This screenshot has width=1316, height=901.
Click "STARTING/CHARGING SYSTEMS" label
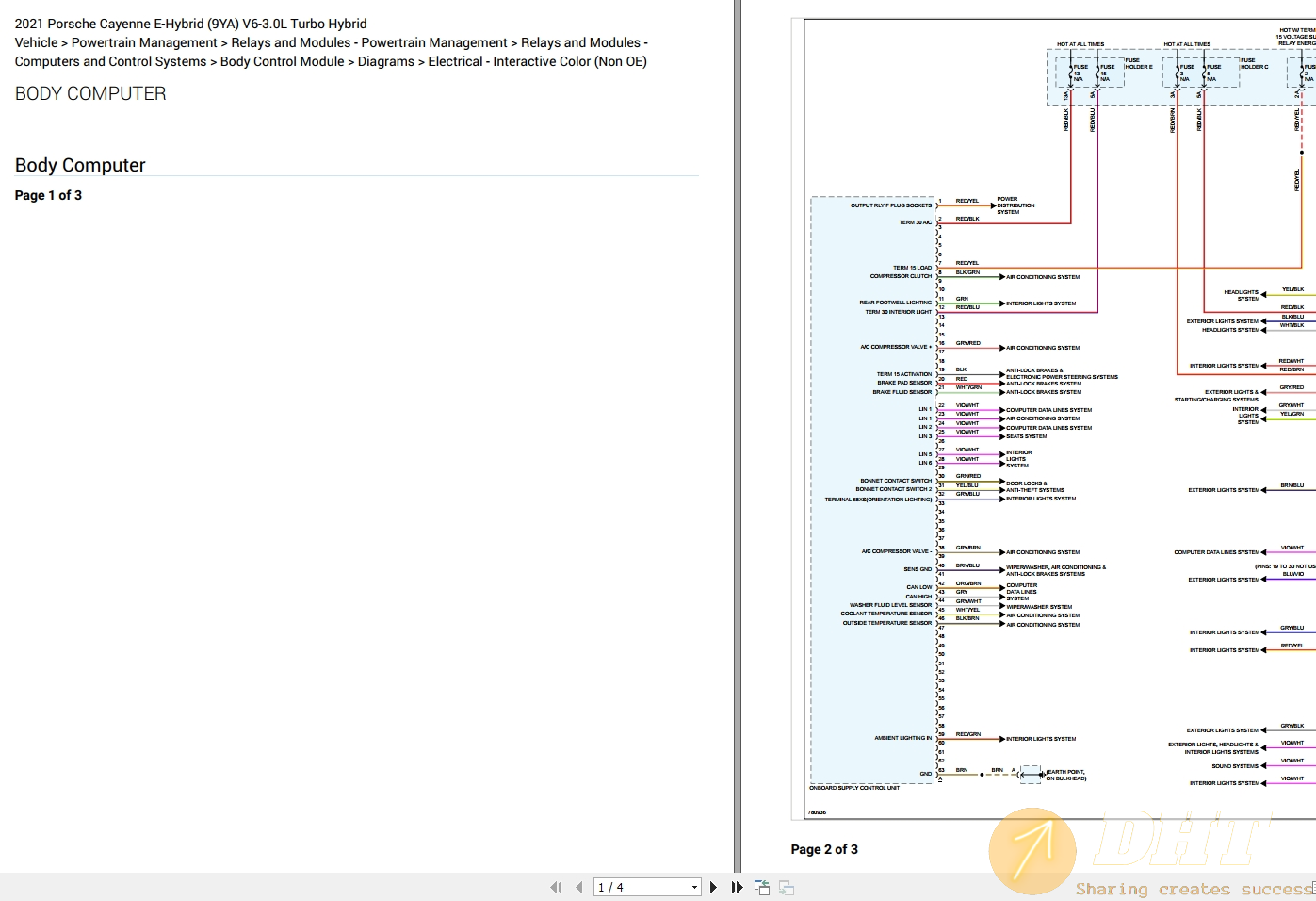click(1216, 400)
